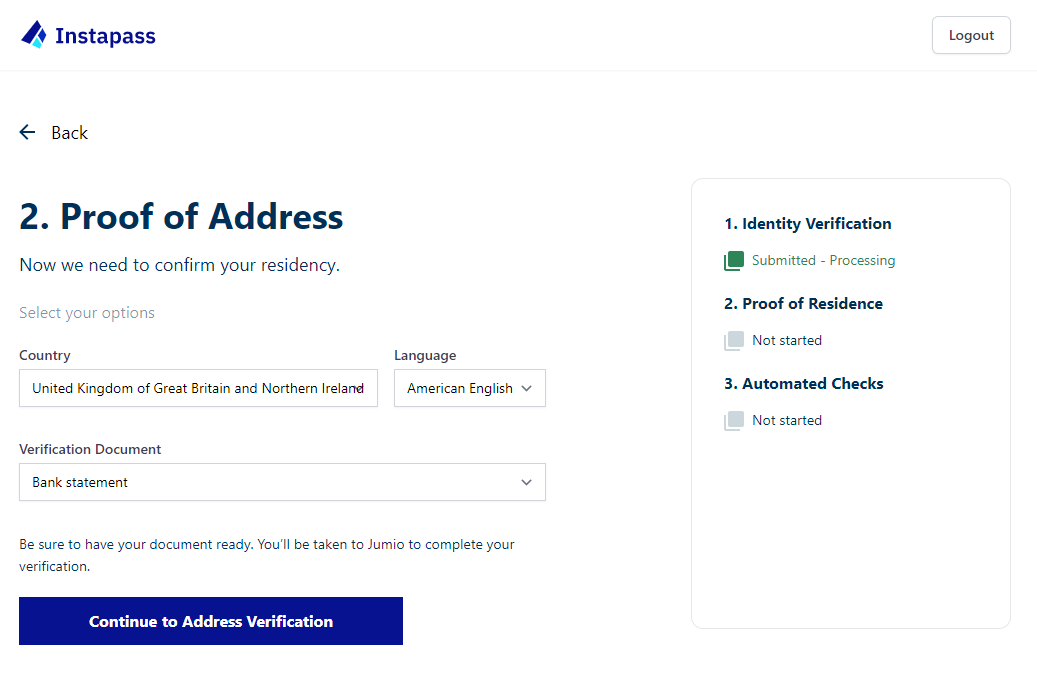This screenshot has height=692, width=1037.
Task: Select the Identity Verification step heading
Action: point(808,224)
